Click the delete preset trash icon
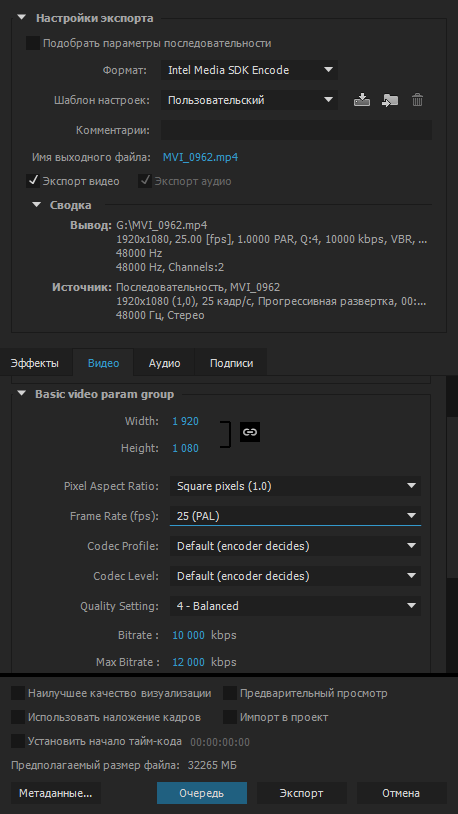The image size is (458, 814). click(x=417, y=100)
